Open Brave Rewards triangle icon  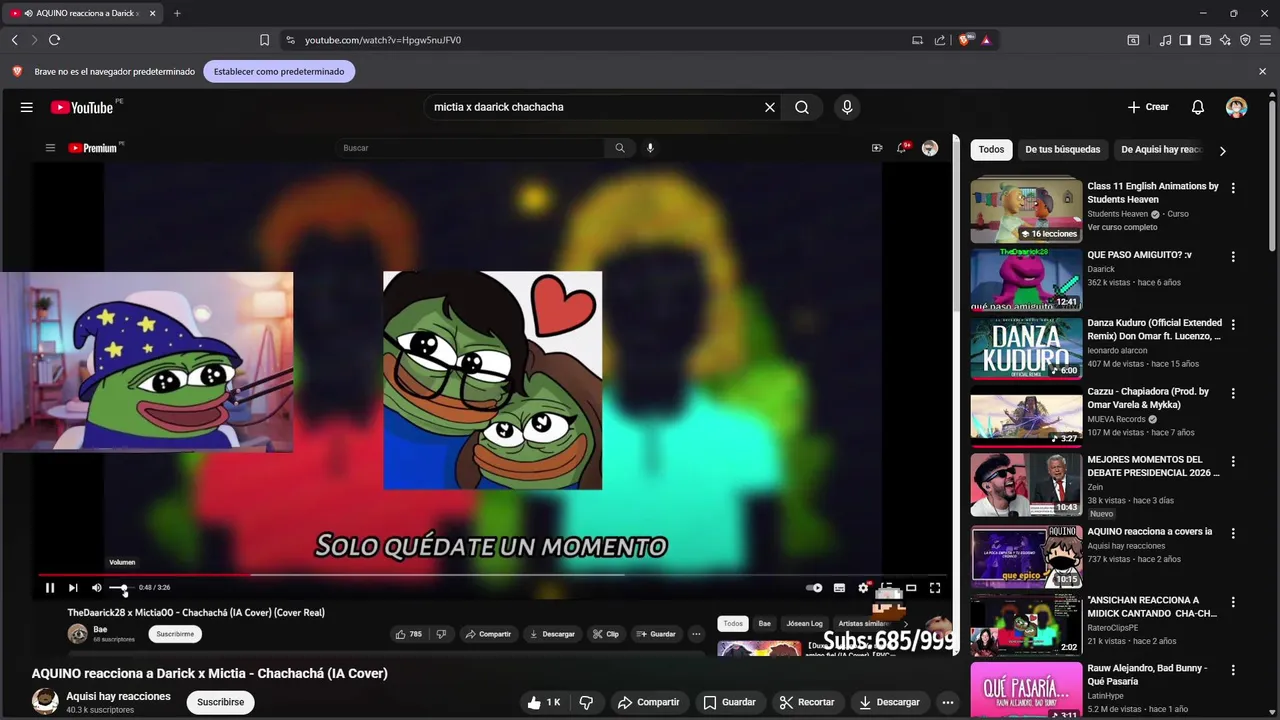point(986,40)
